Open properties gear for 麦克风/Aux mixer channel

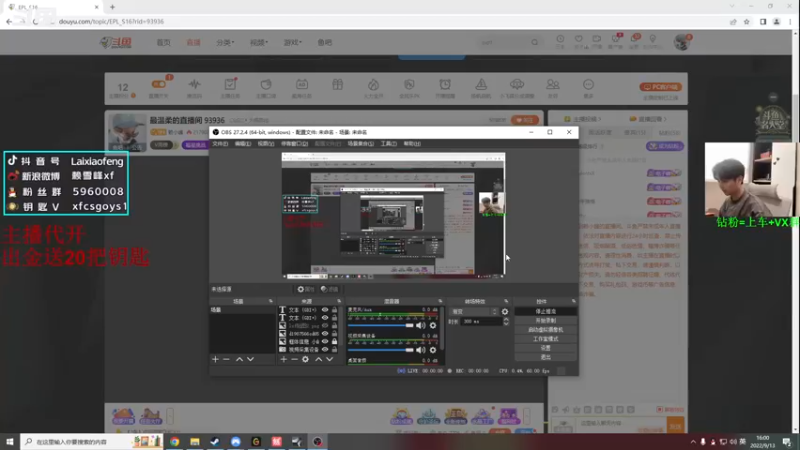(x=433, y=326)
